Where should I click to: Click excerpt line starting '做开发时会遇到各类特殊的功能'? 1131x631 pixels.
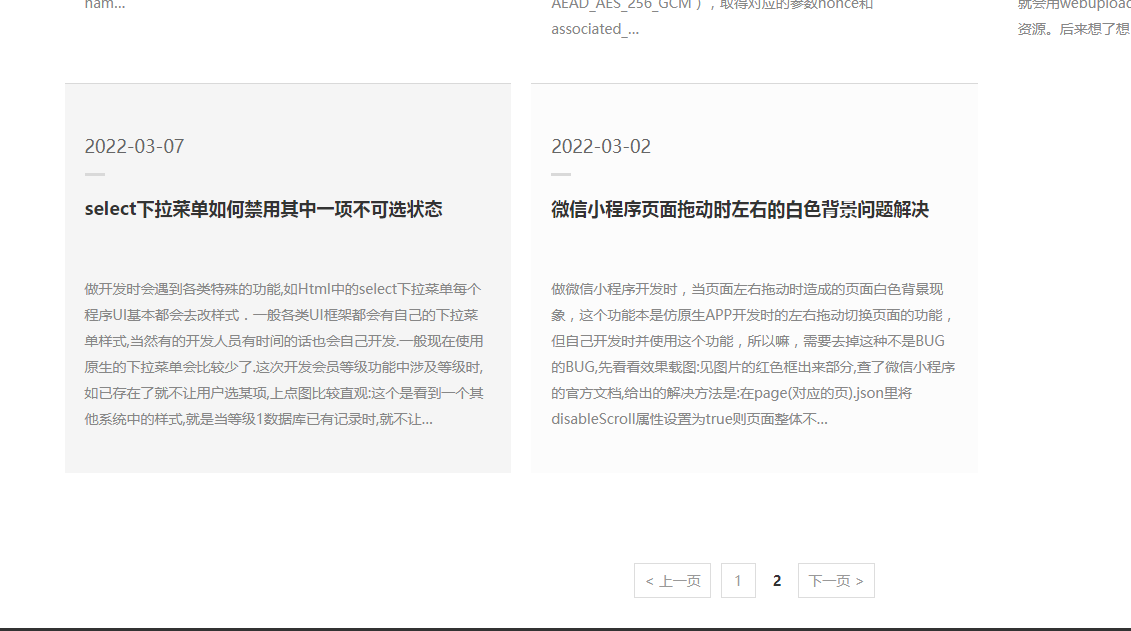point(283,290)
